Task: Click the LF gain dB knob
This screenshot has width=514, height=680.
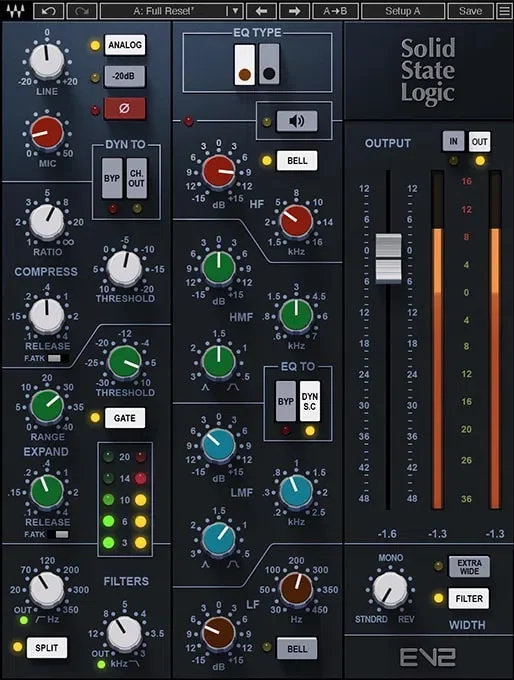Action: [x=219, y=633]
